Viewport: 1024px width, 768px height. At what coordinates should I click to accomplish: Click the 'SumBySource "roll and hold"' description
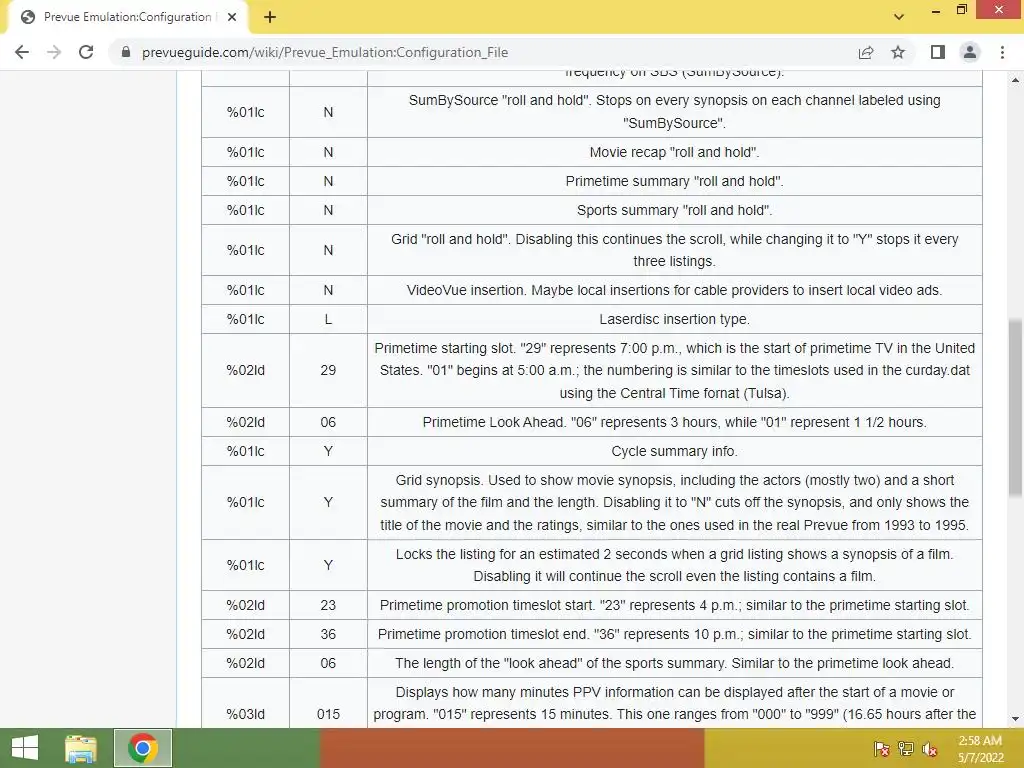(674, 112)
